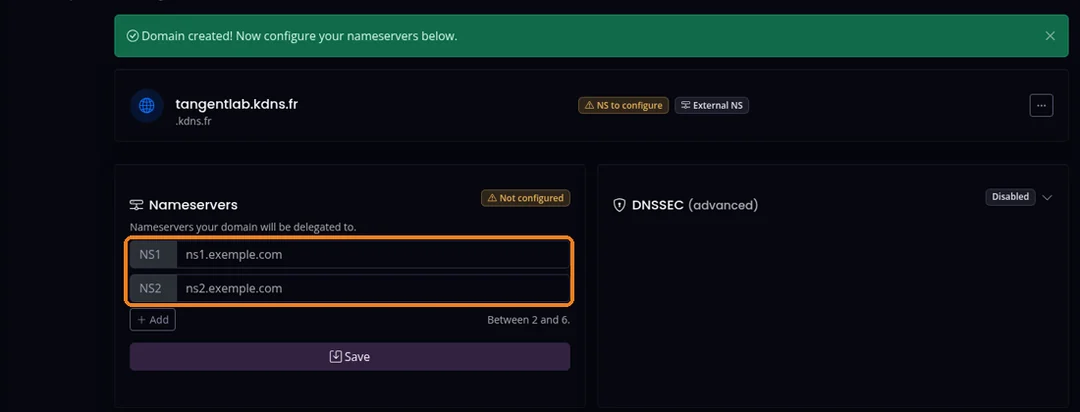Click the warning icon in Not configured badge

coord(492,198)
